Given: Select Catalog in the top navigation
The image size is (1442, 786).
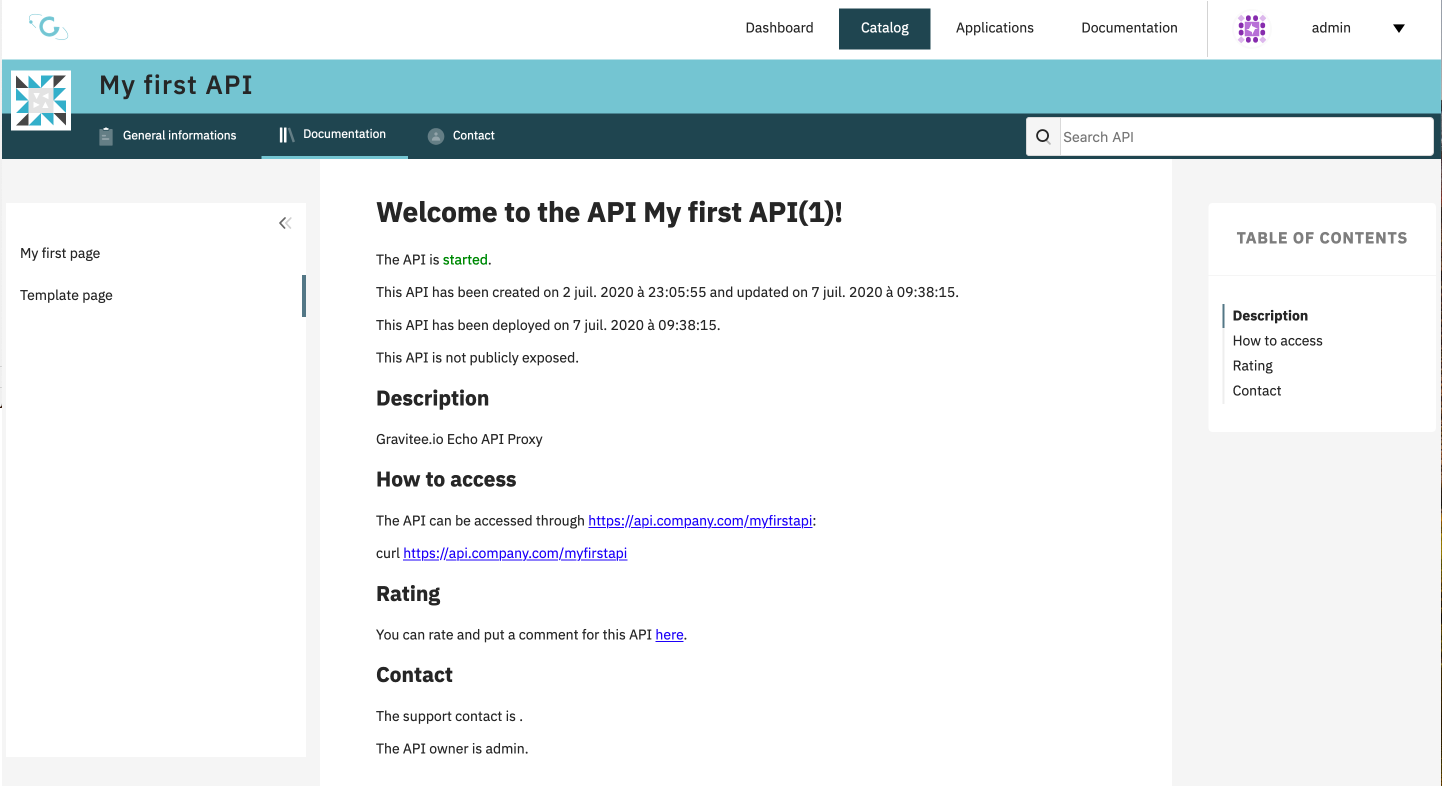Looking at the screenshot, I should coord(884,28).
